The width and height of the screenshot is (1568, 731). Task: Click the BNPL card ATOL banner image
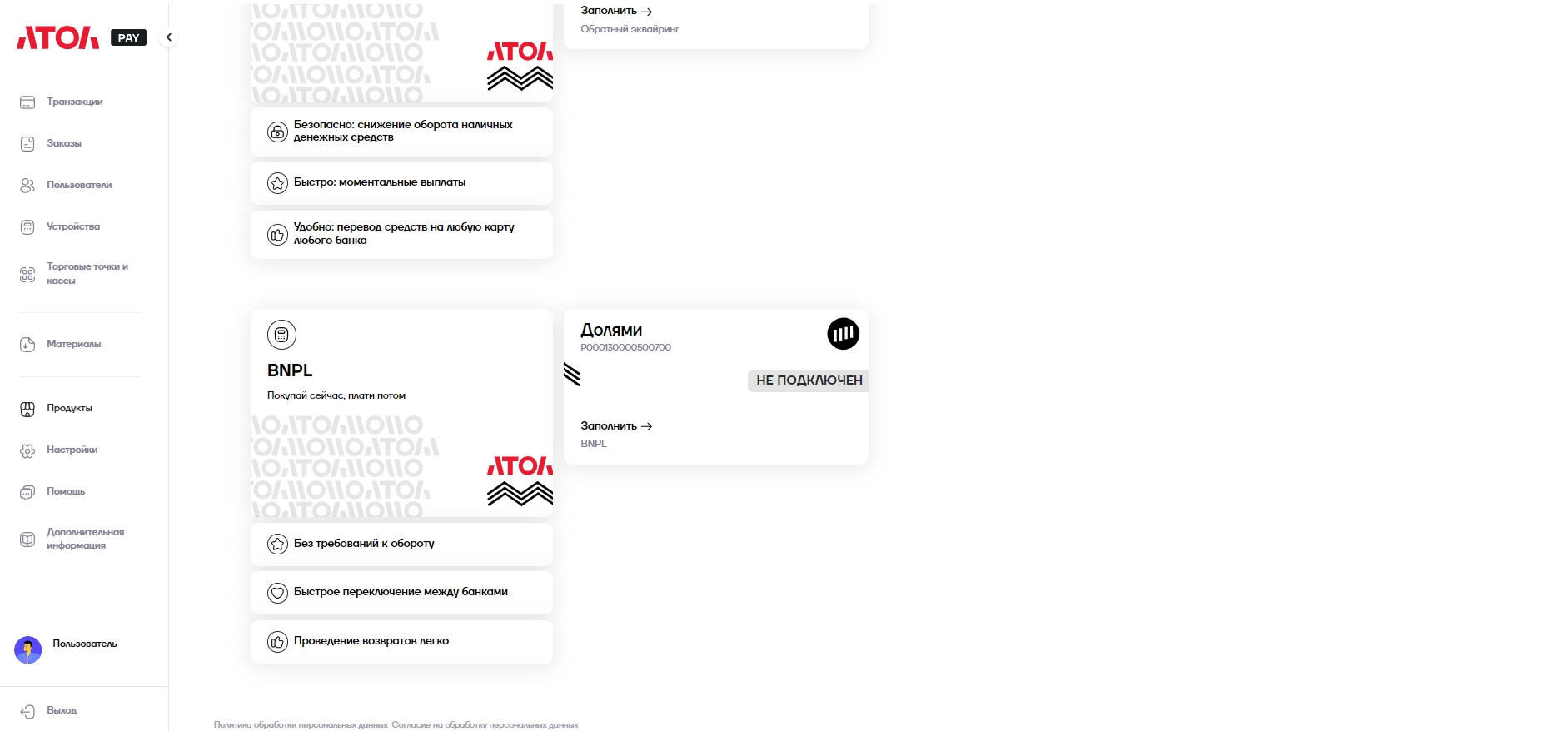pos(401,465)
